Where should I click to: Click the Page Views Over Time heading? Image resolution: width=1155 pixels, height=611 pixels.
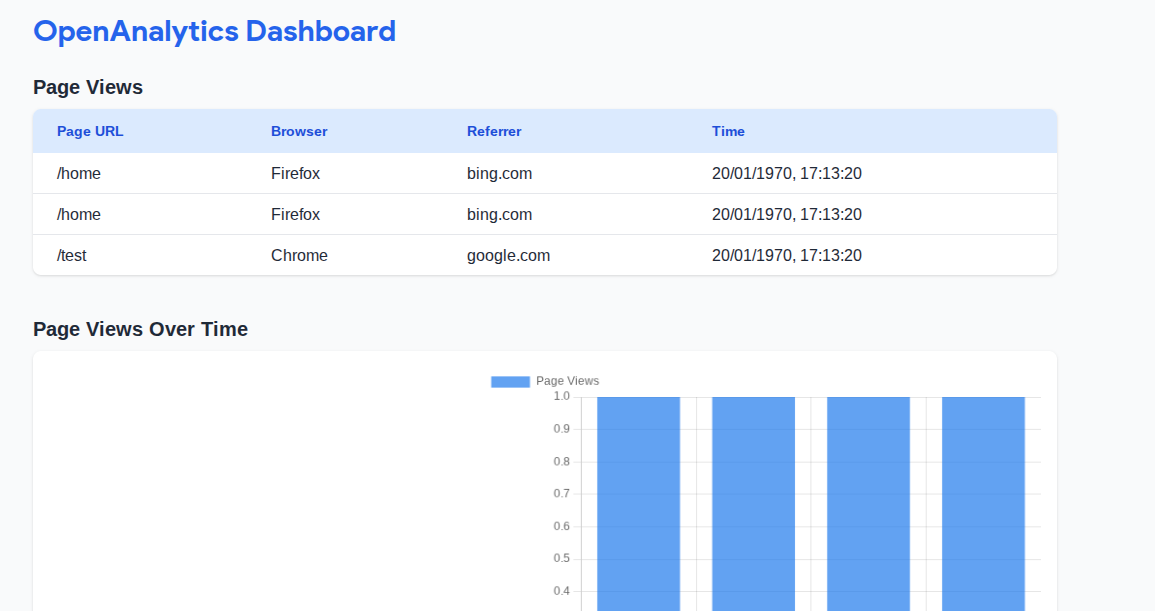pos(140,329)
